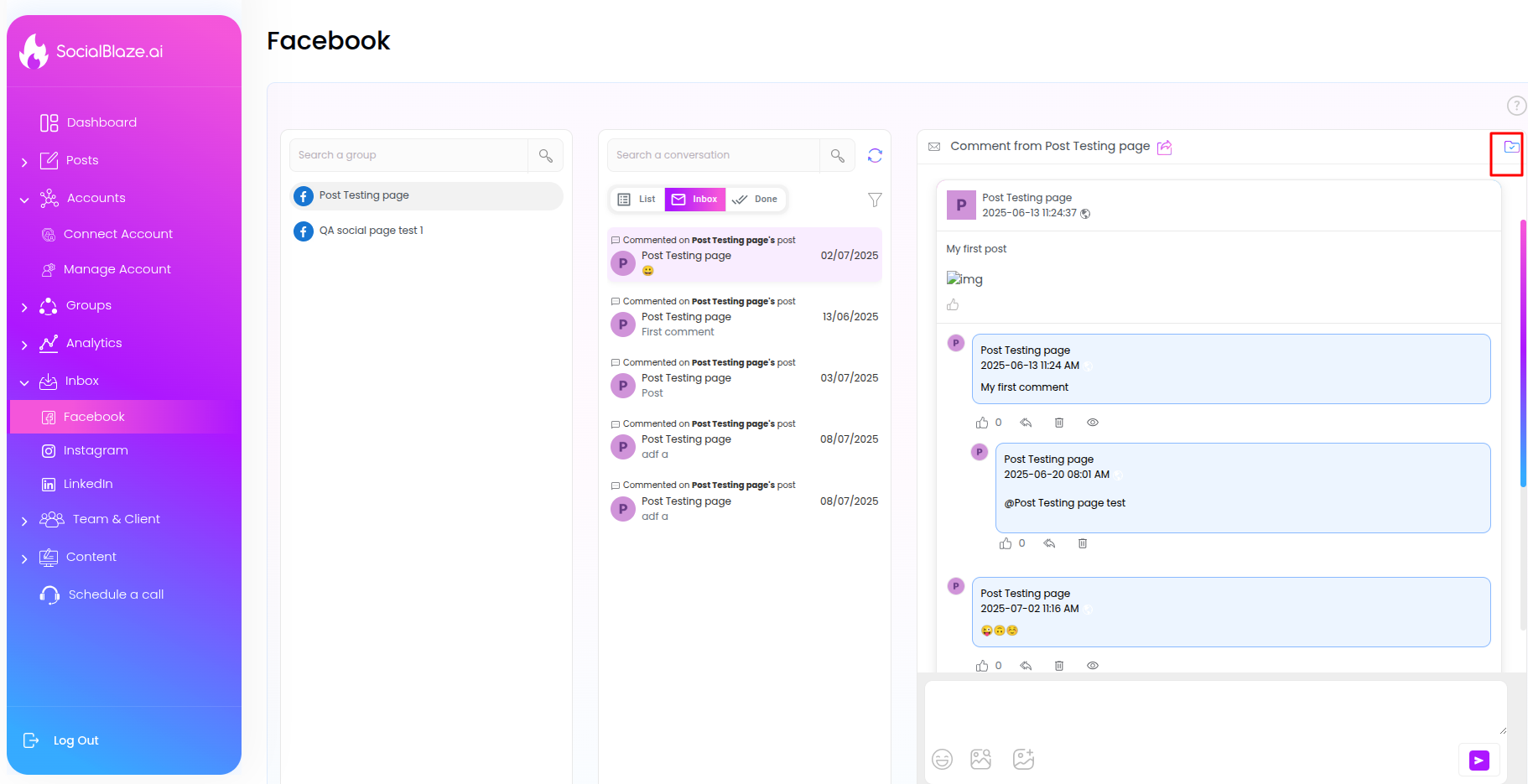Viewport: 1528px width, 784px height.
Task: Click the comment thread vertical scrollbar
Action: coord(1523,352)
